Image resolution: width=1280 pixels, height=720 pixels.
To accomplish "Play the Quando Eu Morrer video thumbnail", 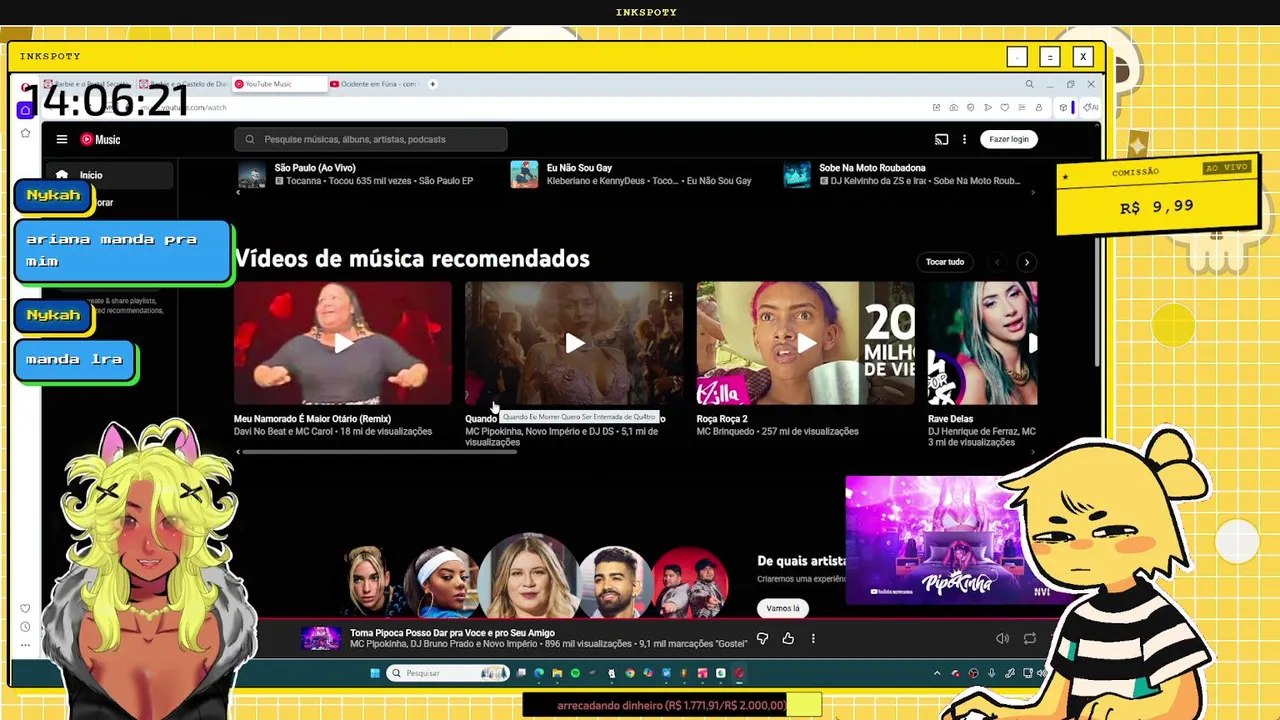I will click(x=574, y=343).
